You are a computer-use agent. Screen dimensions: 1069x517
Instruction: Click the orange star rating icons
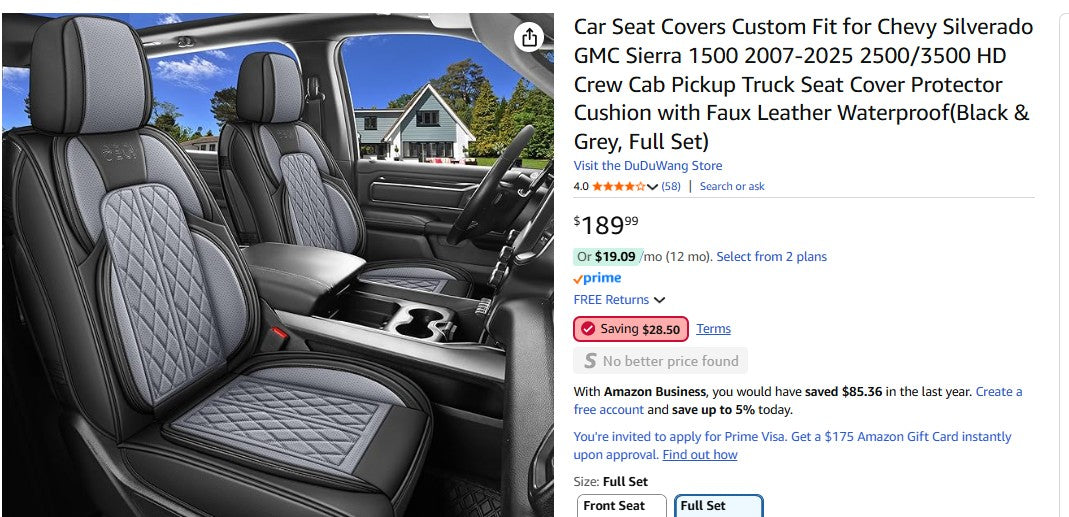click(x=618, y=187)
